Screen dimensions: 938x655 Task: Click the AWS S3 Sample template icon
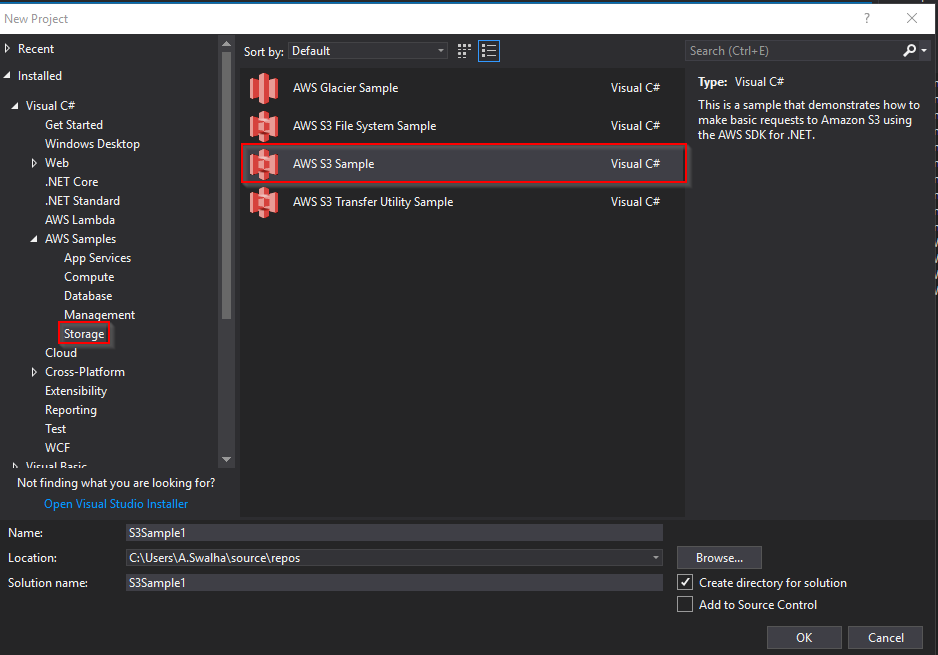point(264,164)
